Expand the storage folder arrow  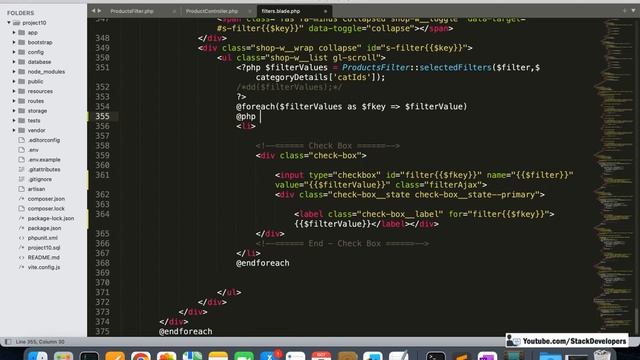click(x=14, y=111)
